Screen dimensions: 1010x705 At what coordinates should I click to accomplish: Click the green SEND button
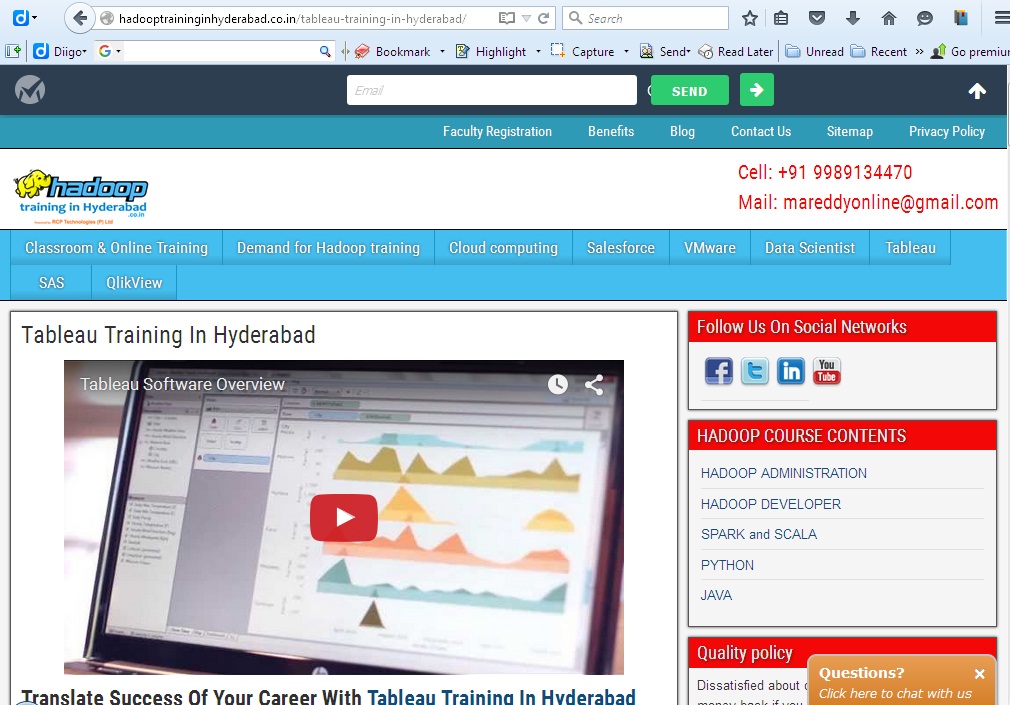(x=690, y=90)
